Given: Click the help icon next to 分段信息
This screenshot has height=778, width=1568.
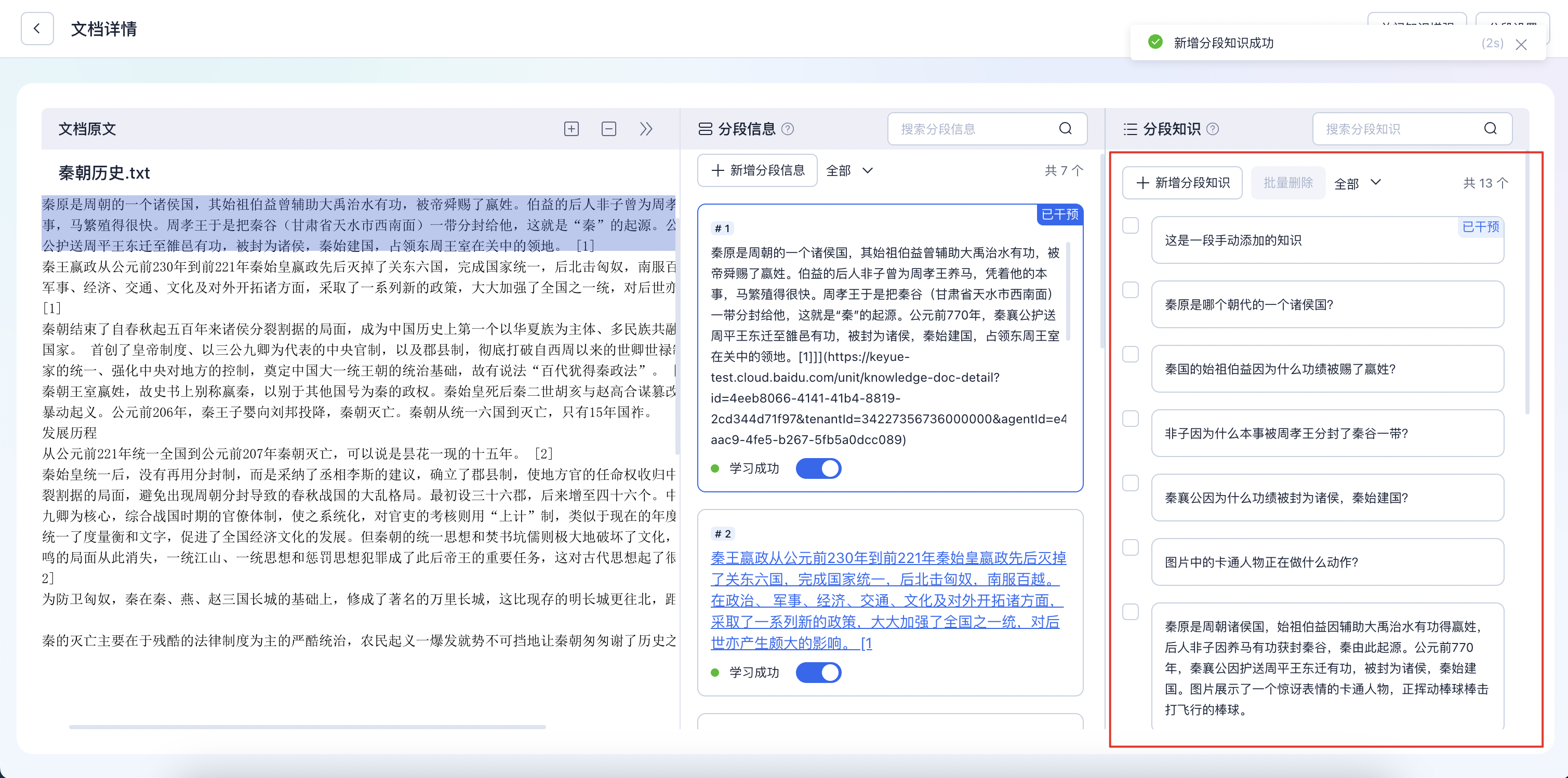Looking at the screenshot, I should [788, 129].
